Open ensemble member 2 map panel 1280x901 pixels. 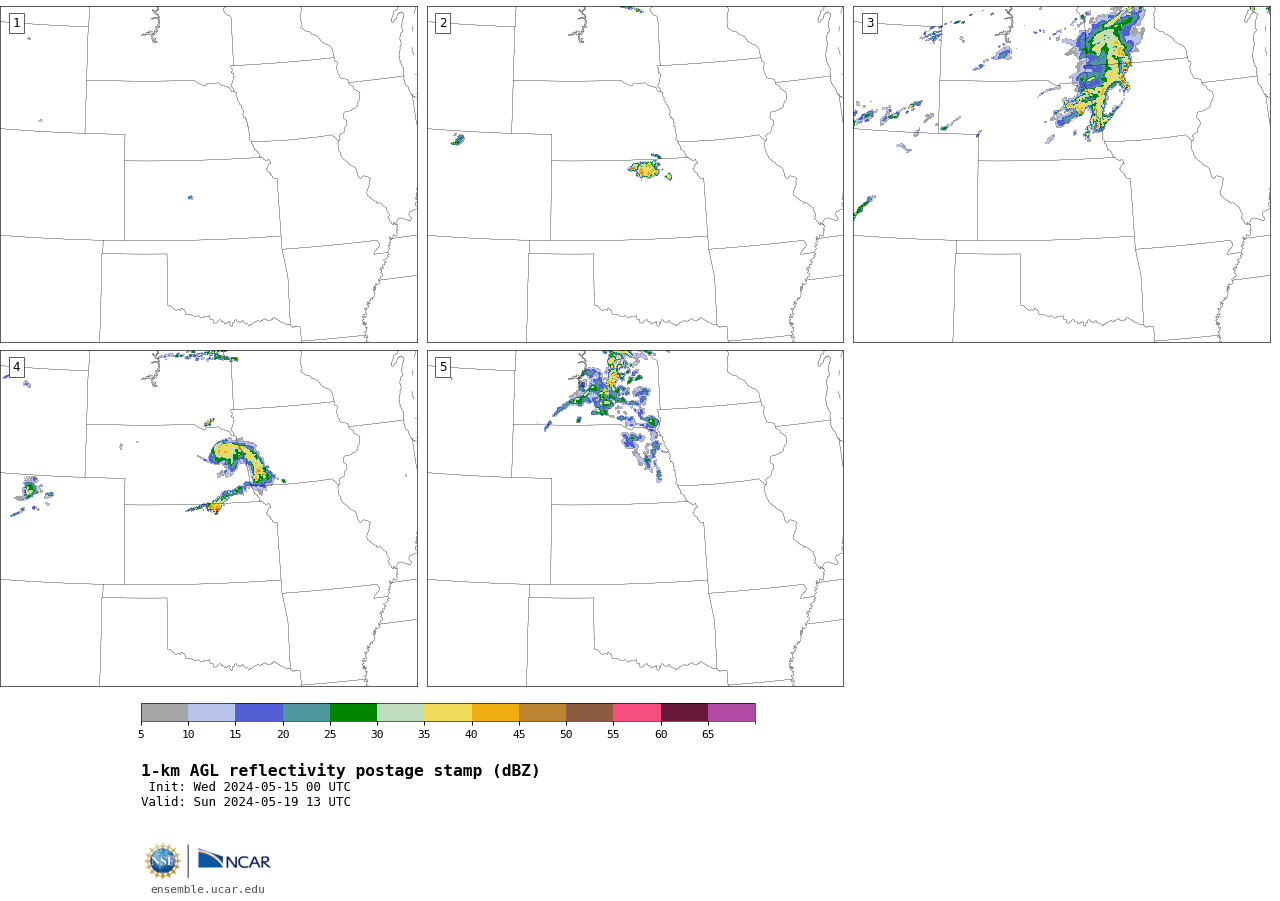pyautogui.click(x=635, y=174)
